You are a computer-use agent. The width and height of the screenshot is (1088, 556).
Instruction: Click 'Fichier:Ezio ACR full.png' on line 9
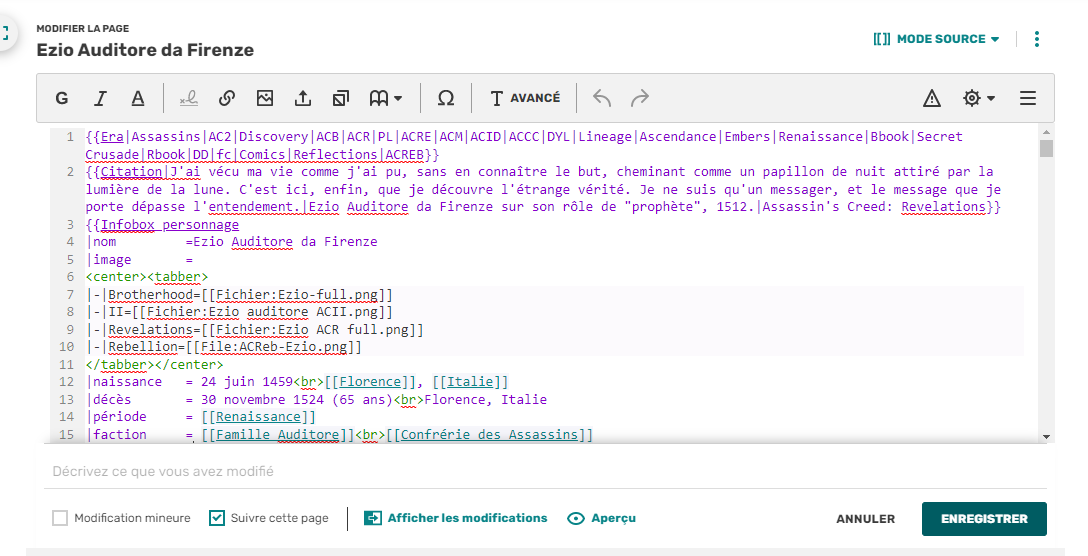(x=312, y=329)
